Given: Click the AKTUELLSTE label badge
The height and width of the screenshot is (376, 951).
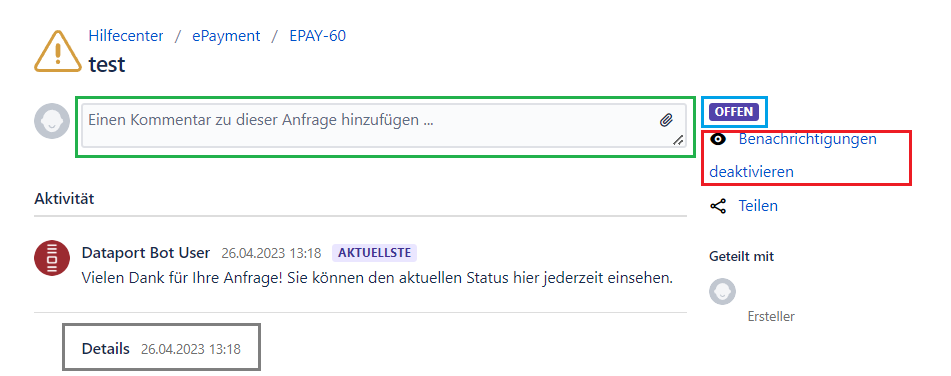Looking at the screenshot, I should (x=374, y=253).
